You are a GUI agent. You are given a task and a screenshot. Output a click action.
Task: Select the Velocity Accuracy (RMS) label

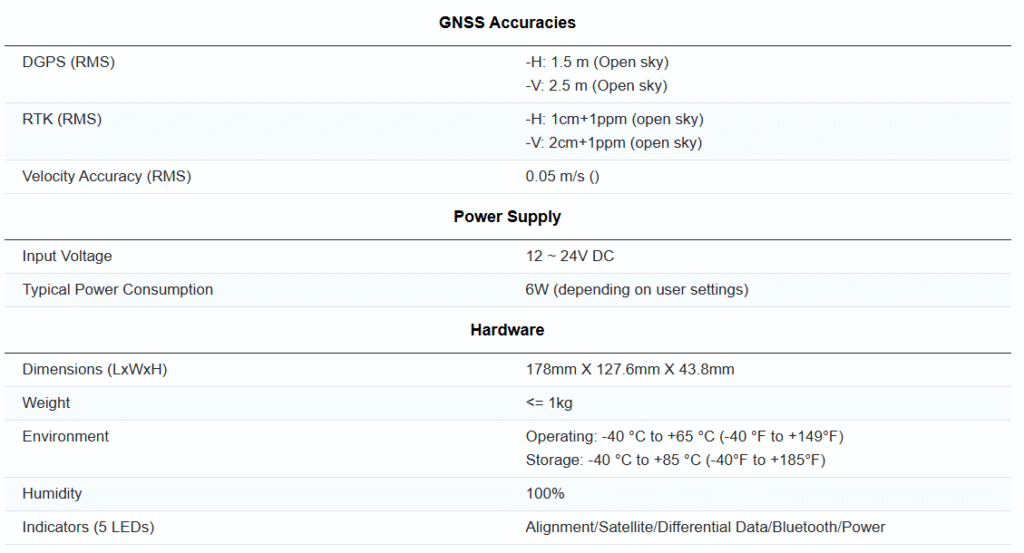[106, 176]
